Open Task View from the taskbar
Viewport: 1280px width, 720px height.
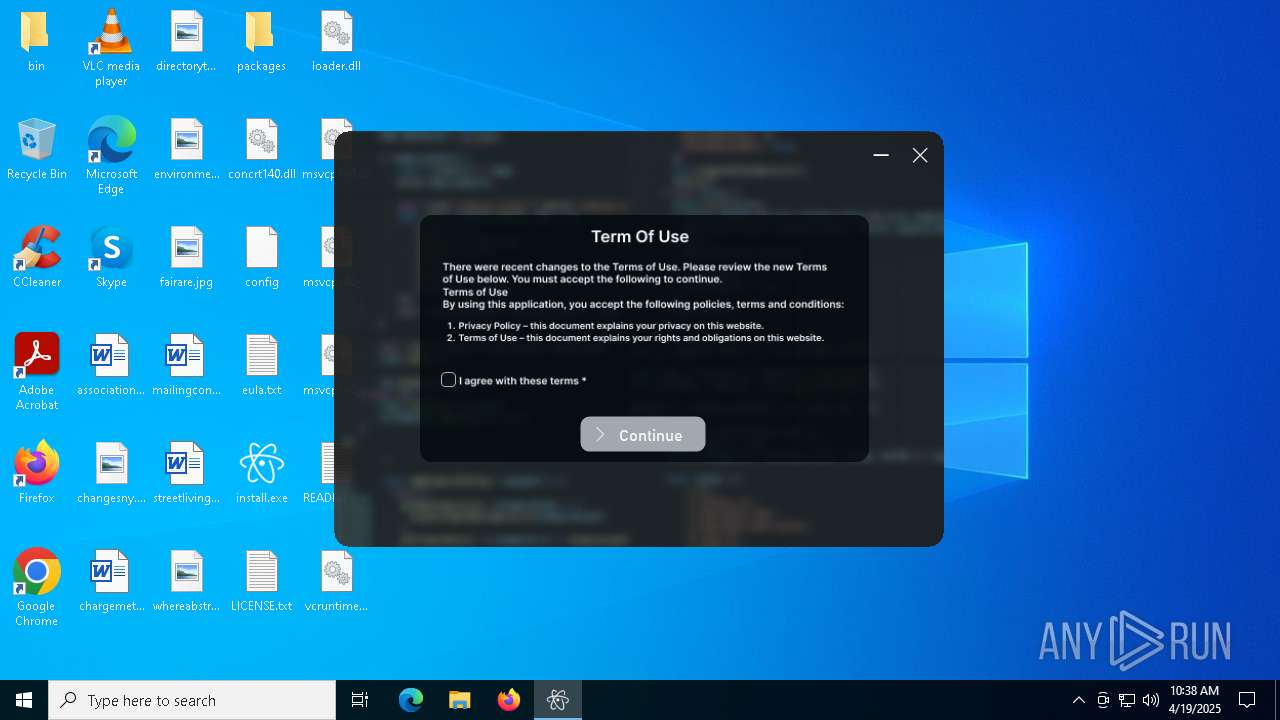[360, 700]
